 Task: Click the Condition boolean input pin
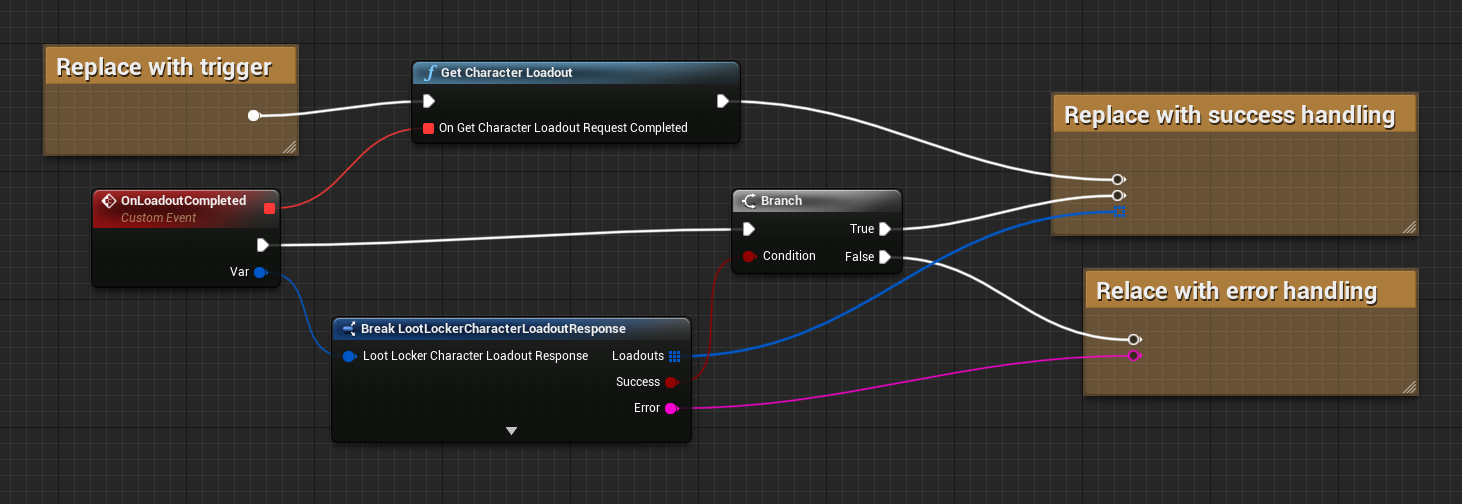[748, 257]
